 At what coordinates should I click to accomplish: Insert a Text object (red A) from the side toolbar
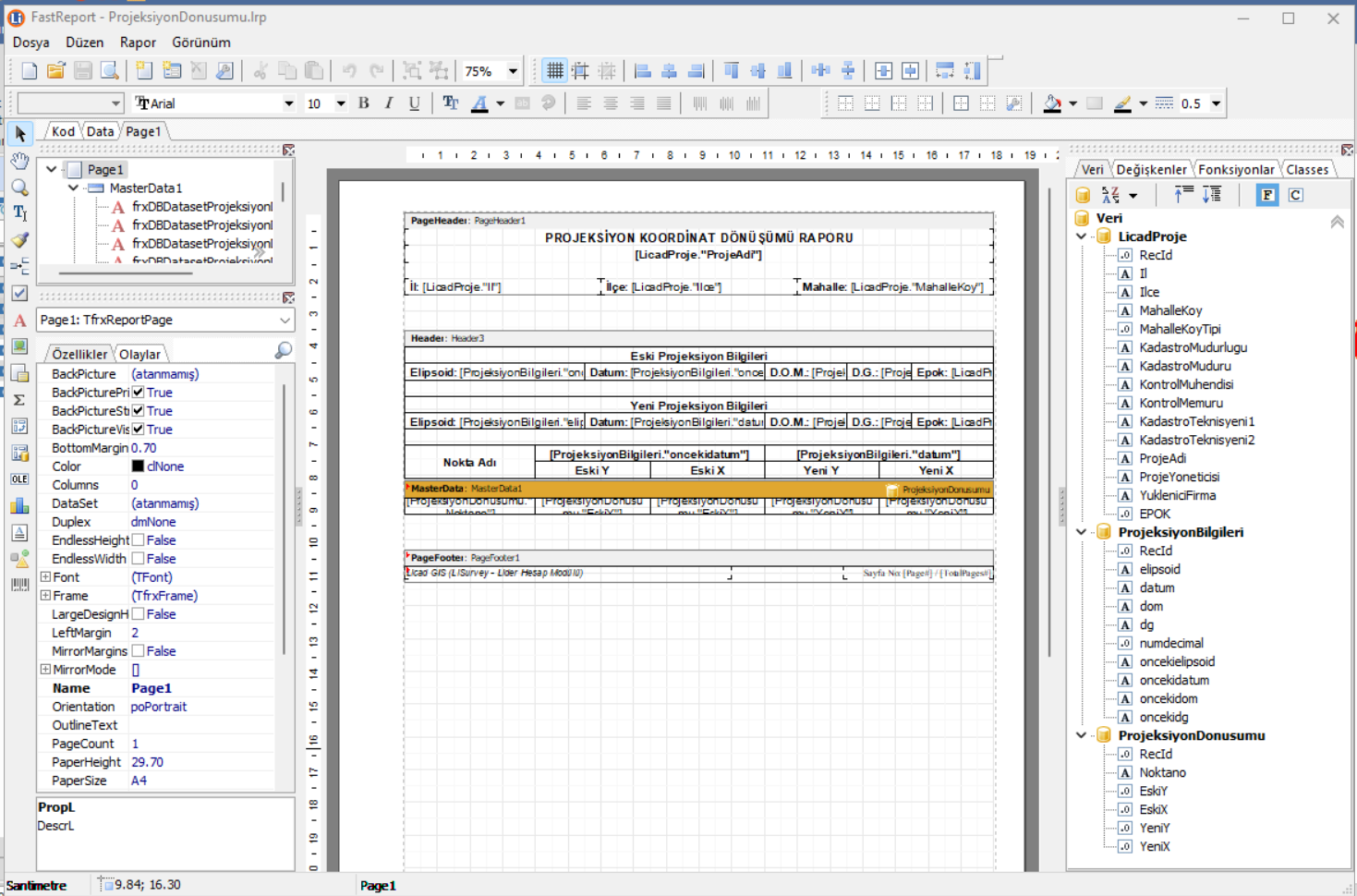(x=19, y=321)
